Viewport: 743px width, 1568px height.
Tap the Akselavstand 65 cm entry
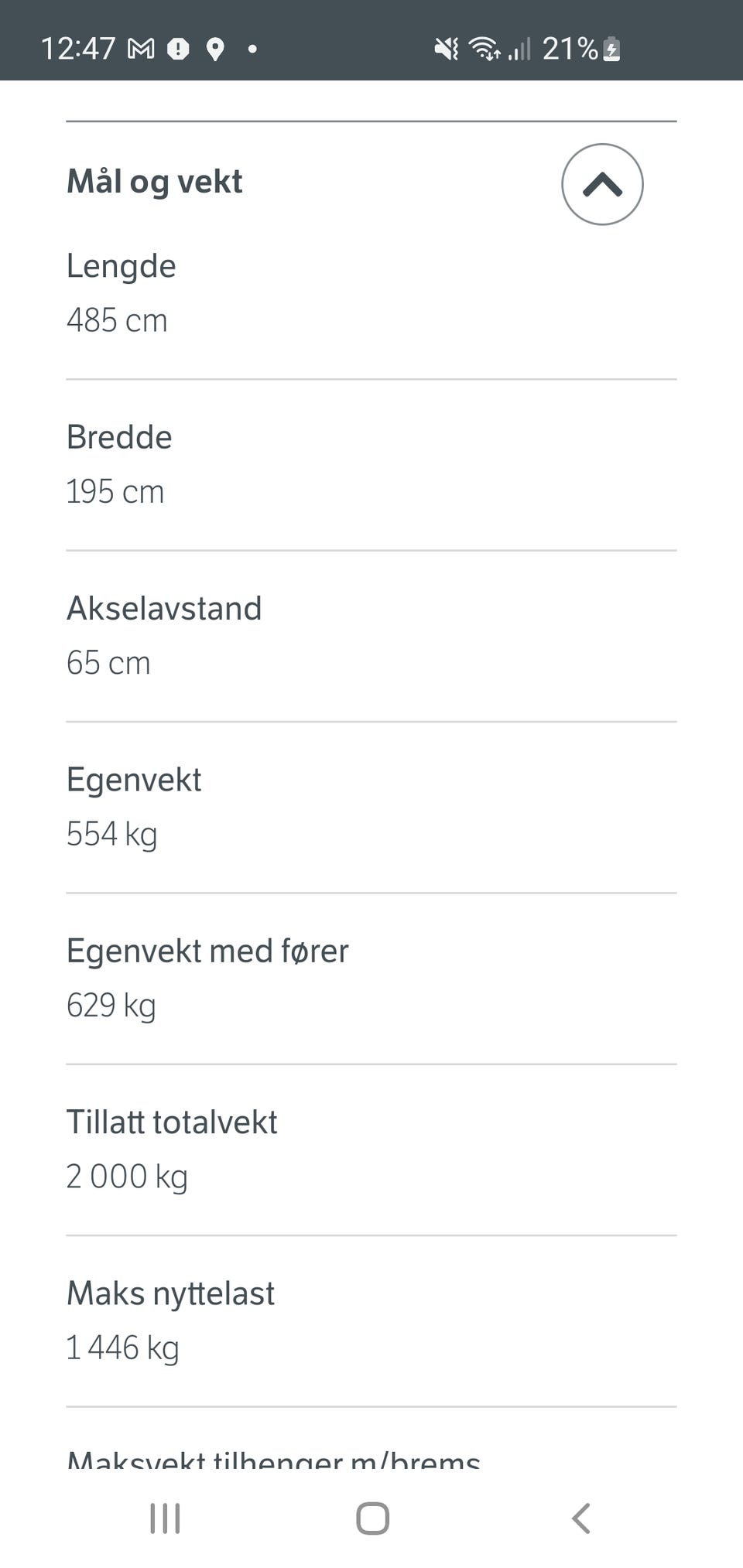click(x=371, y=636)
